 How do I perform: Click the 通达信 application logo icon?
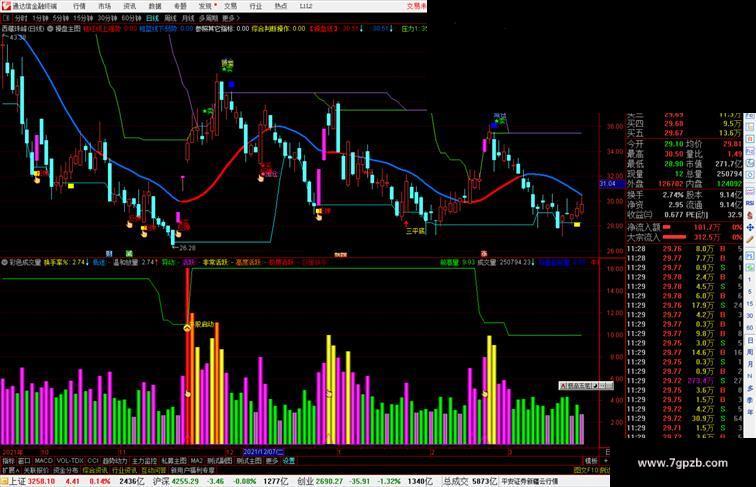(x=6, y=6)
